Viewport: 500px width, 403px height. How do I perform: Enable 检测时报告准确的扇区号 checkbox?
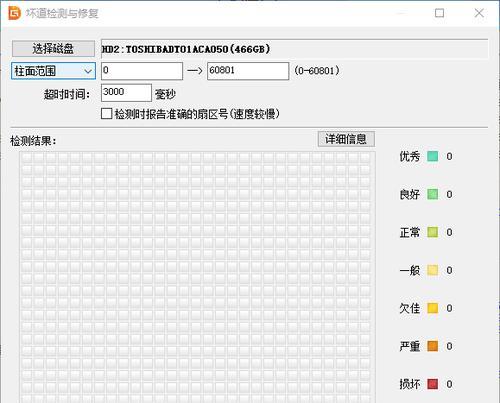106,114
